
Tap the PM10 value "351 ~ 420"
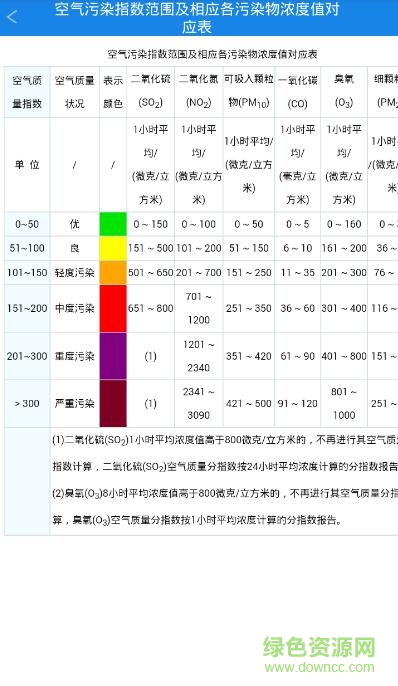[249, 356]
